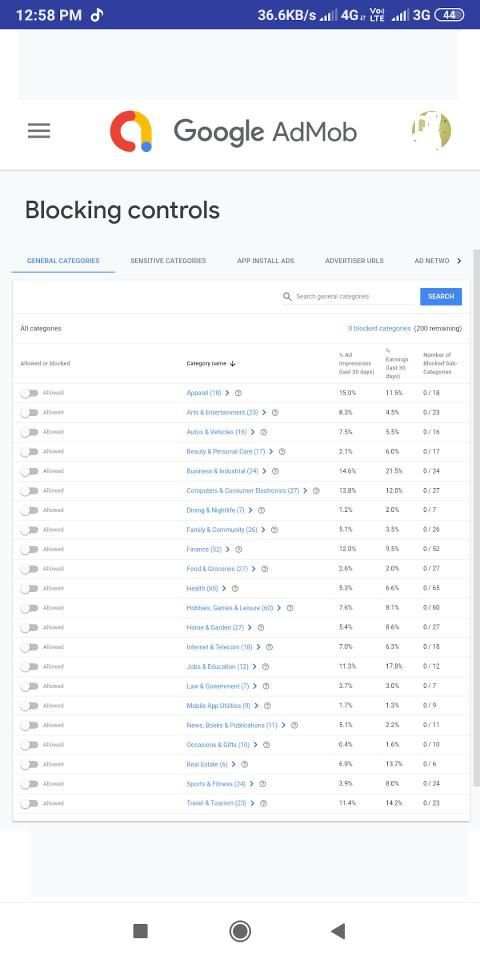Open Internet & Telecom category link
Image resolution: width=480 pixels, height=960 pixels.
[219, 647]
